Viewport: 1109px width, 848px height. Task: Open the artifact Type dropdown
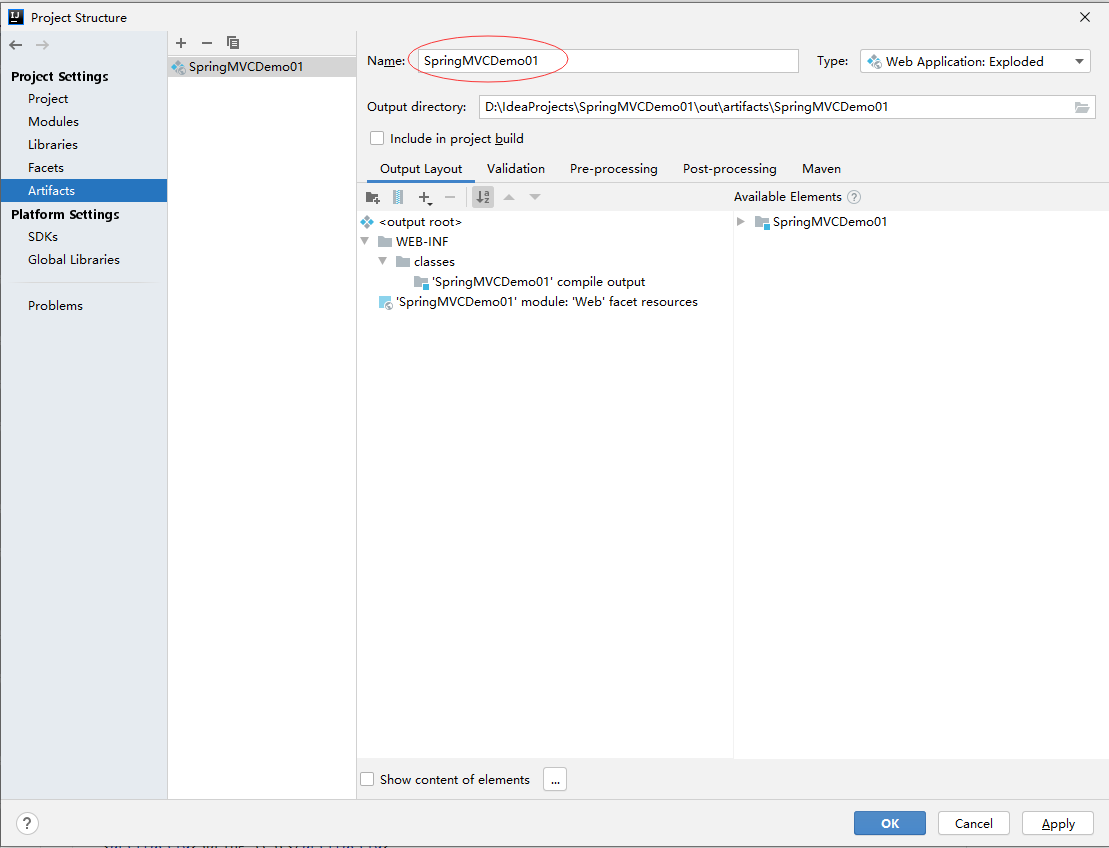[x=975, y=62]
